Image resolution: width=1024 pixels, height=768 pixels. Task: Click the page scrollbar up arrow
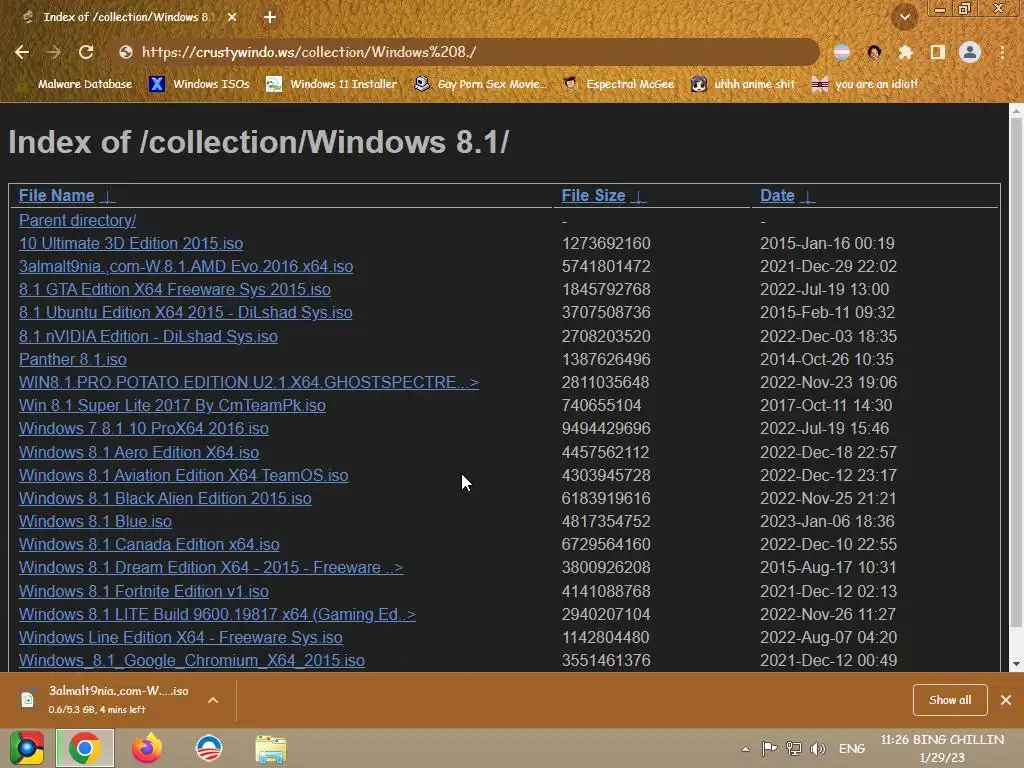tap(1016, 111)
